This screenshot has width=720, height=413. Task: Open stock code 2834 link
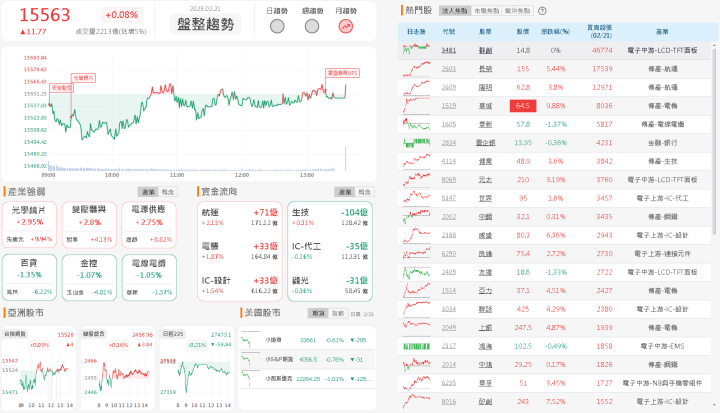449,143
